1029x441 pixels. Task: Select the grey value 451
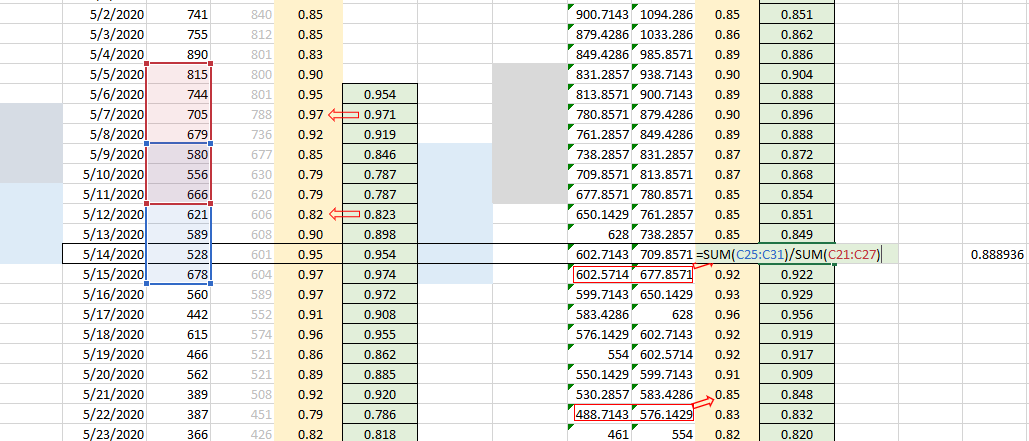tap(243, 414)
